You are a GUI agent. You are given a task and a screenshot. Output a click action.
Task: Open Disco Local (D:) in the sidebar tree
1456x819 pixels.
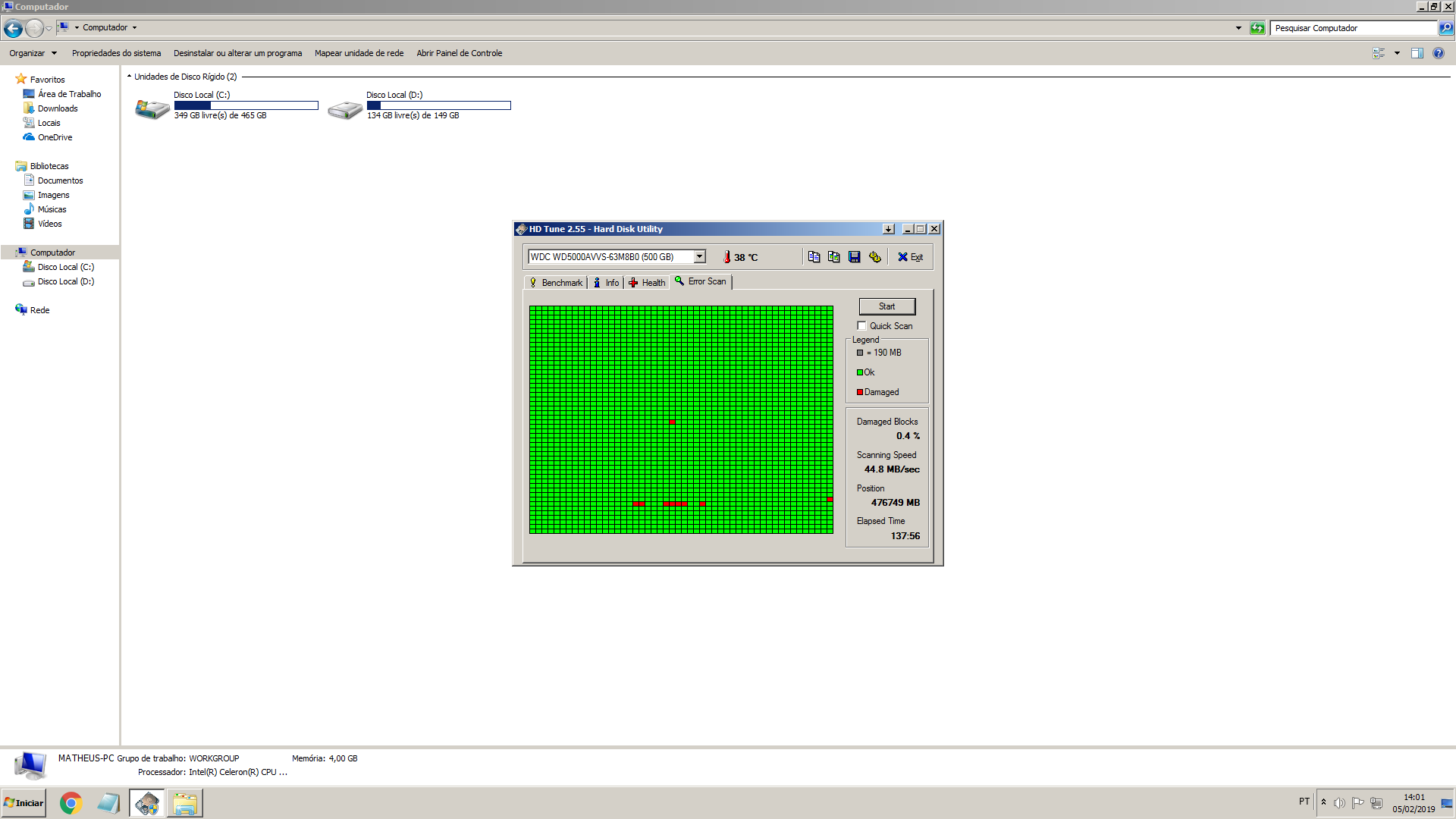[x=66, y=281]
